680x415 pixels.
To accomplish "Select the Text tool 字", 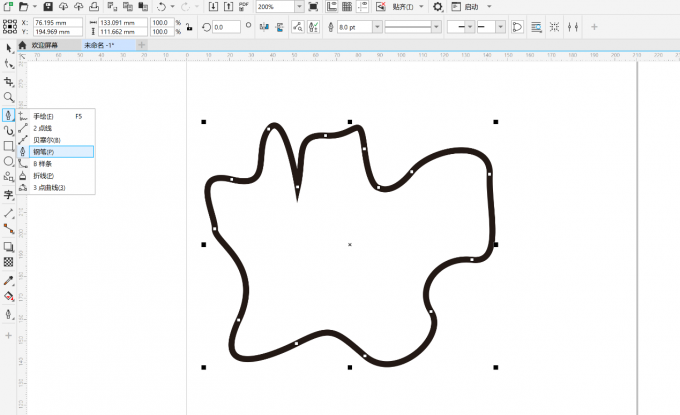I will (x=9, y=195).
